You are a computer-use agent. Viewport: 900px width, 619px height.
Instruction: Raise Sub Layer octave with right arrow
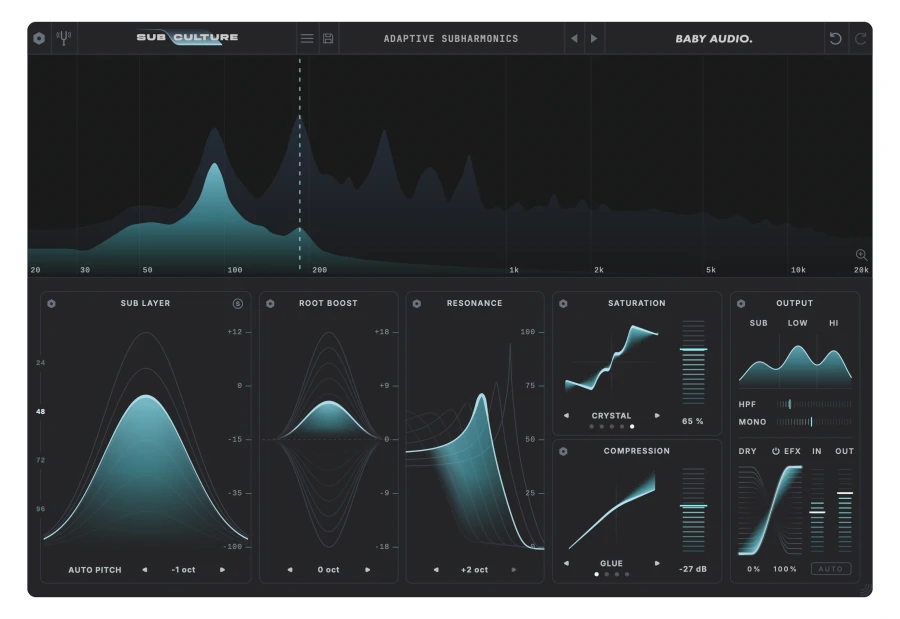[x=222, y=570]
